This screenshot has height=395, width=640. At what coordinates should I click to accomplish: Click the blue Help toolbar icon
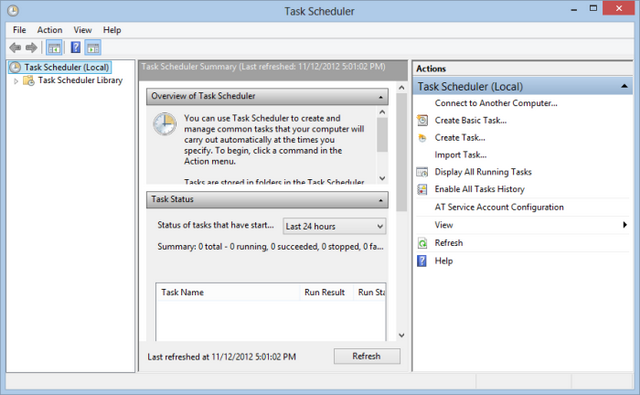tap(76, 47)
